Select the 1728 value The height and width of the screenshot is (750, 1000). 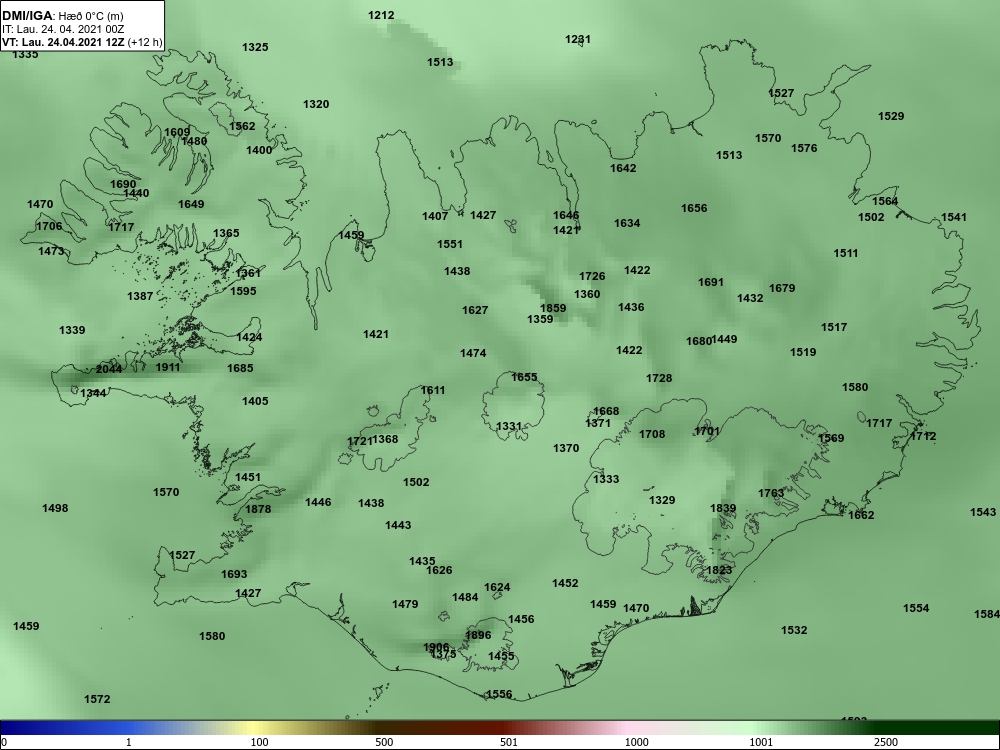tap(659, 378)
